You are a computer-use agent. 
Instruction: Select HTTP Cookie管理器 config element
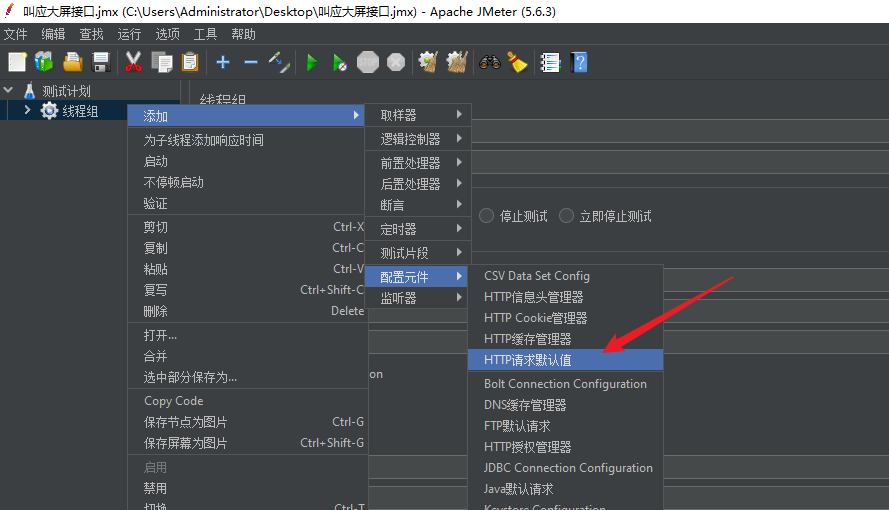pyautogui.click(x=565, y=318)
